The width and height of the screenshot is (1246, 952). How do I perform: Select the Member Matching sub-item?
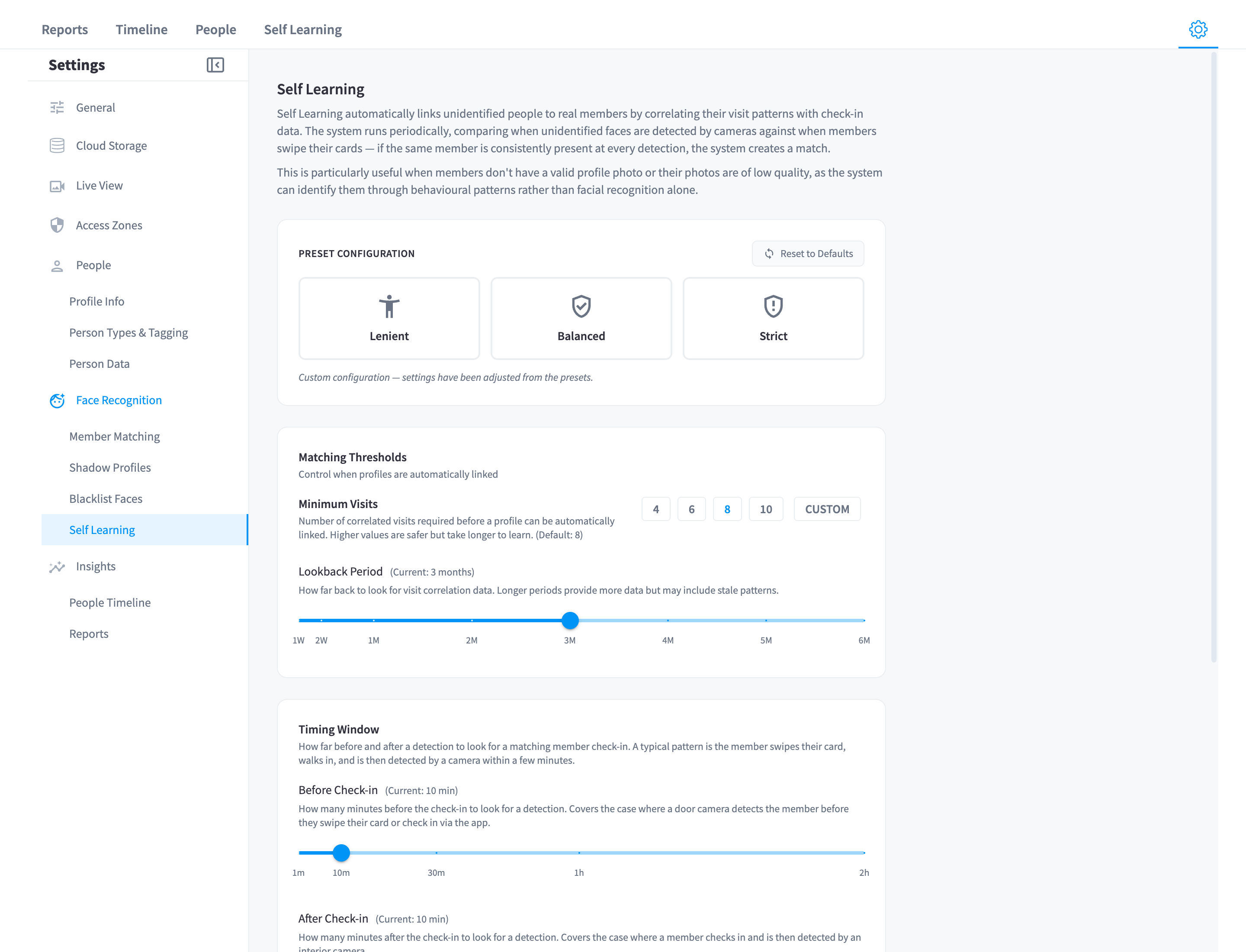(115, 436)
